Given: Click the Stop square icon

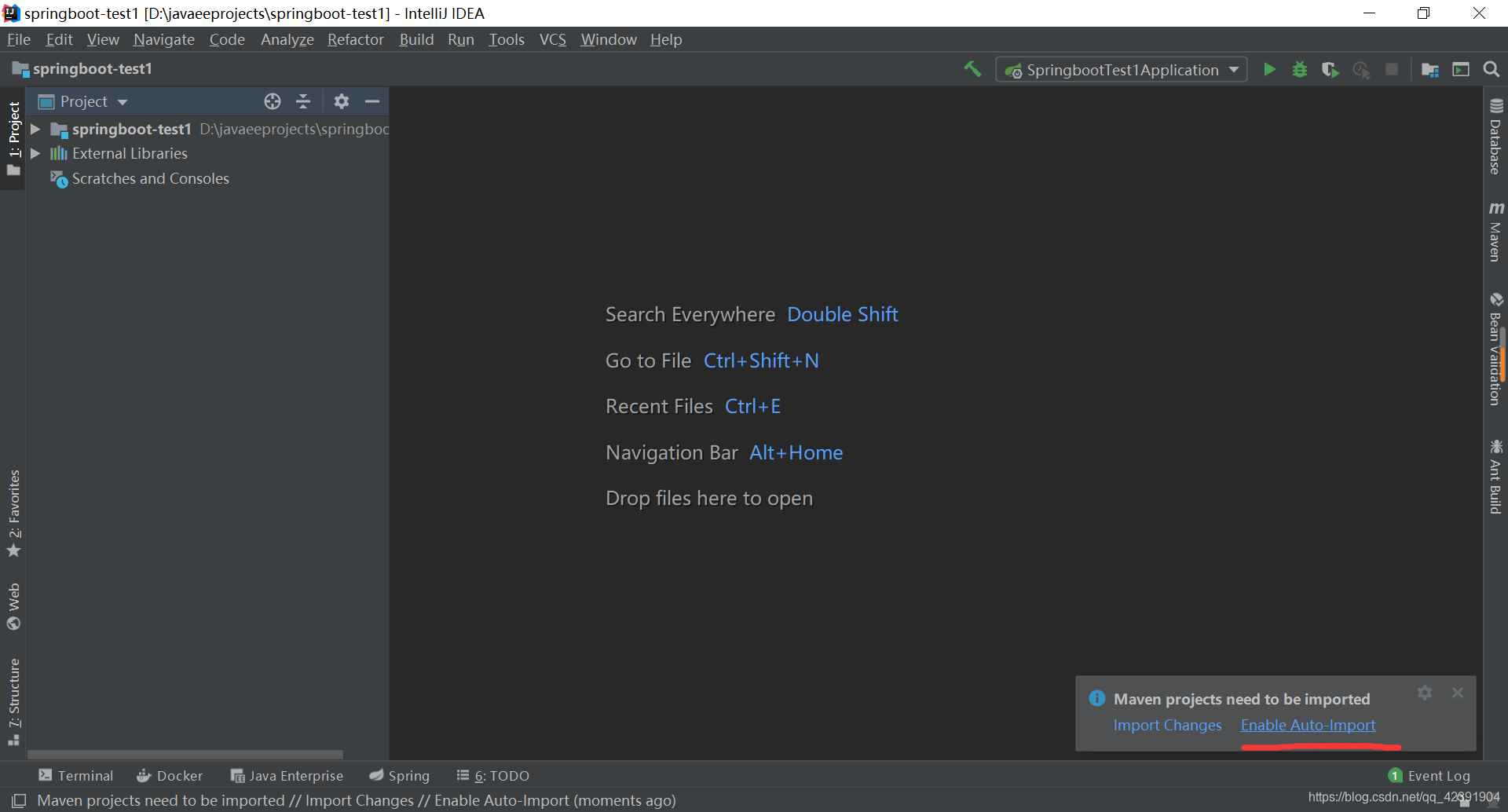Looking at the screenshot, I should [1392, 70].
